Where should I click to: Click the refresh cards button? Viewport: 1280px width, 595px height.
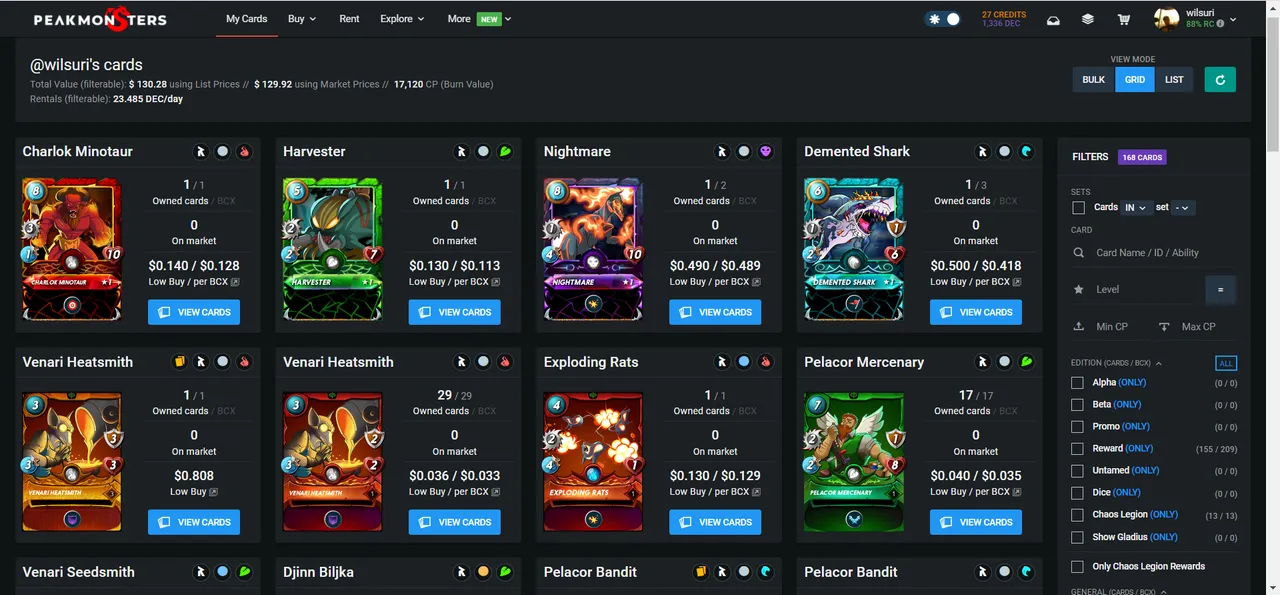pos(1220,79)
